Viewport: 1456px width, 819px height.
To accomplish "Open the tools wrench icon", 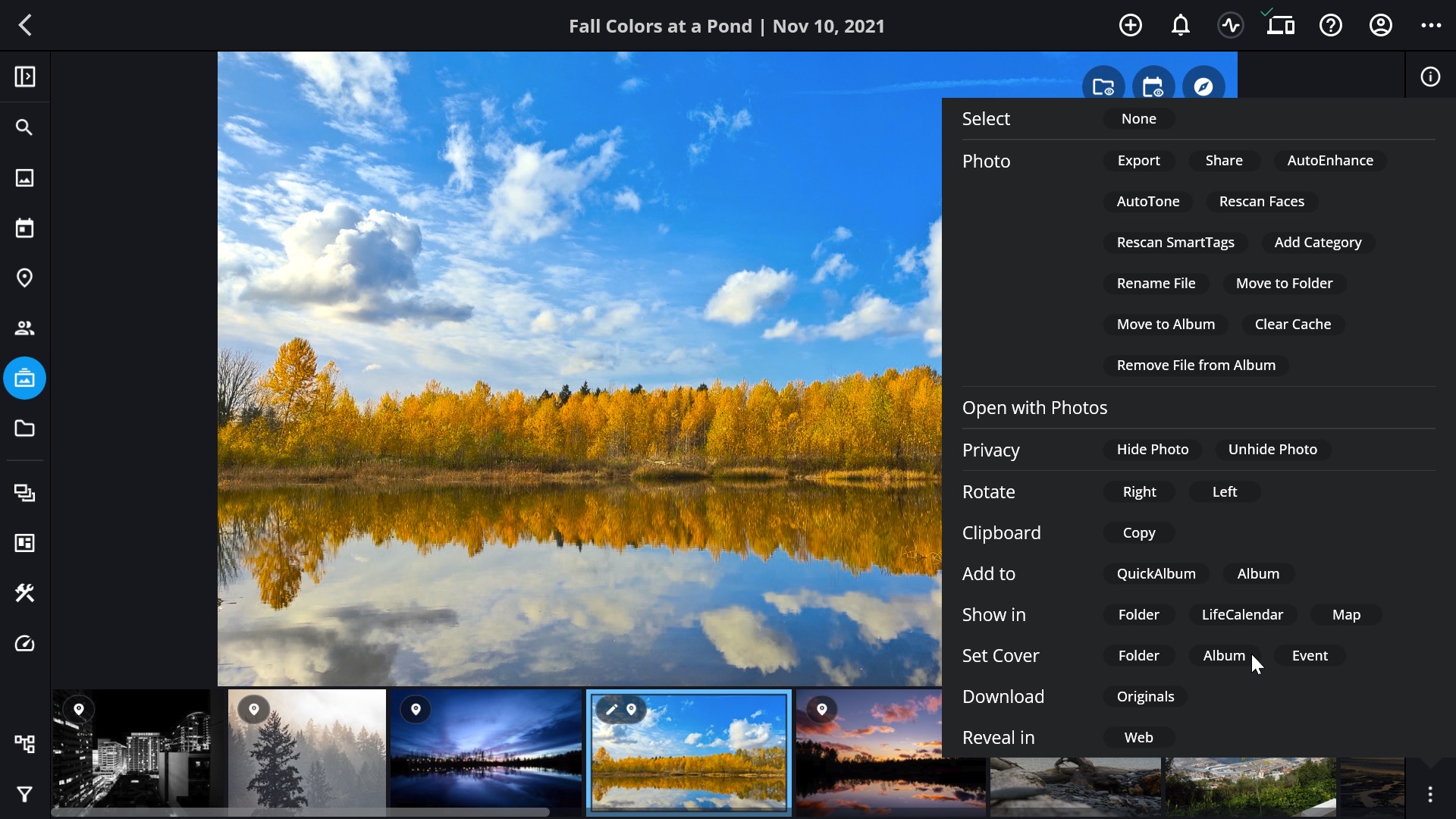I will coord(25,593).
